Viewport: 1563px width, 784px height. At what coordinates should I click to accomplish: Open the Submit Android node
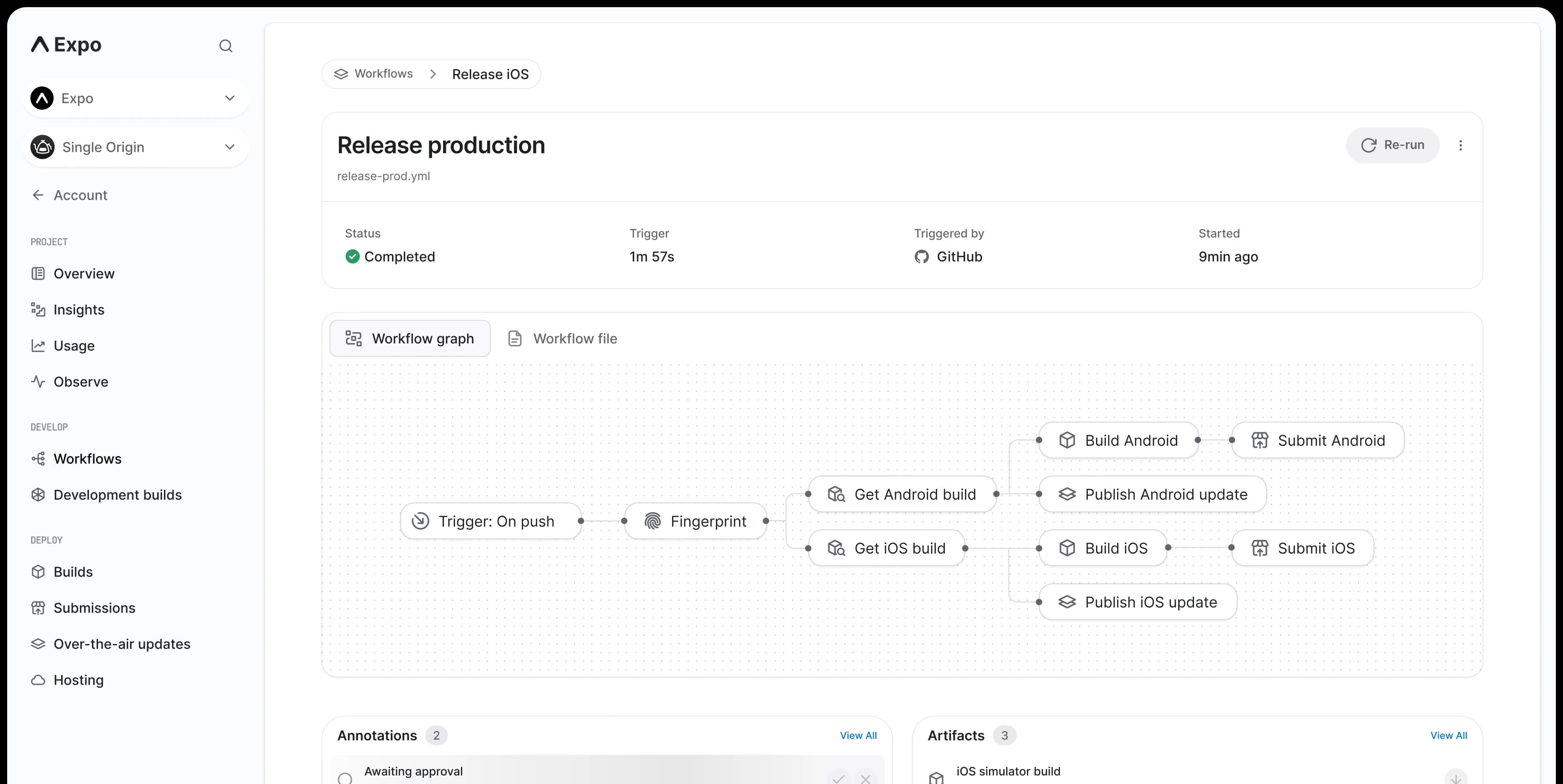1318,441
